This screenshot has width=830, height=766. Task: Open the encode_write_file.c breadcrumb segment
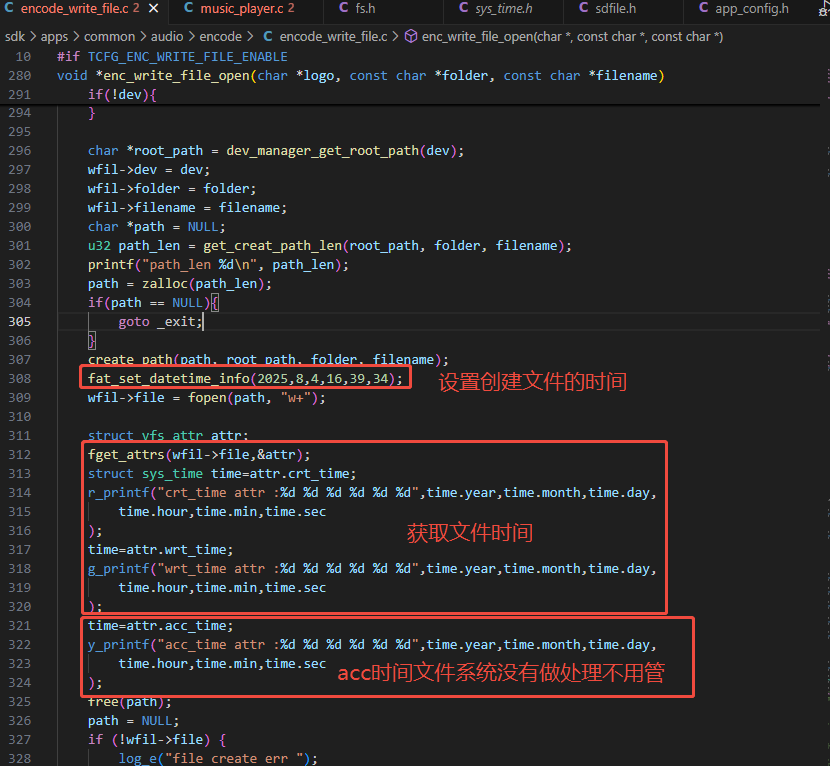tap(333, 37)
